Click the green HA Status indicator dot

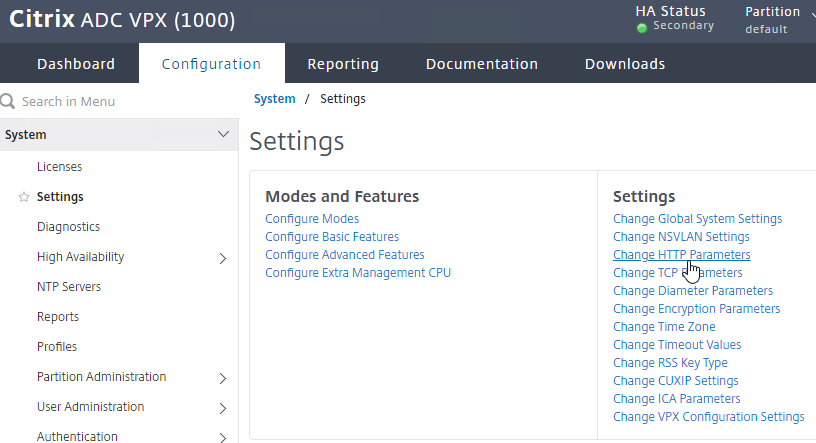tap(642, 28)
